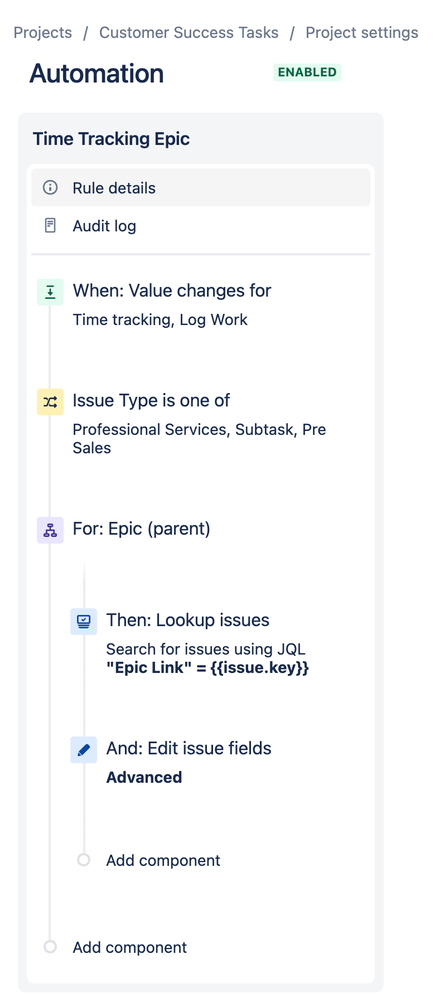Screen dimensions: 435x998
Task: Click the Rule details info icon
Action: tap(50, 188)
